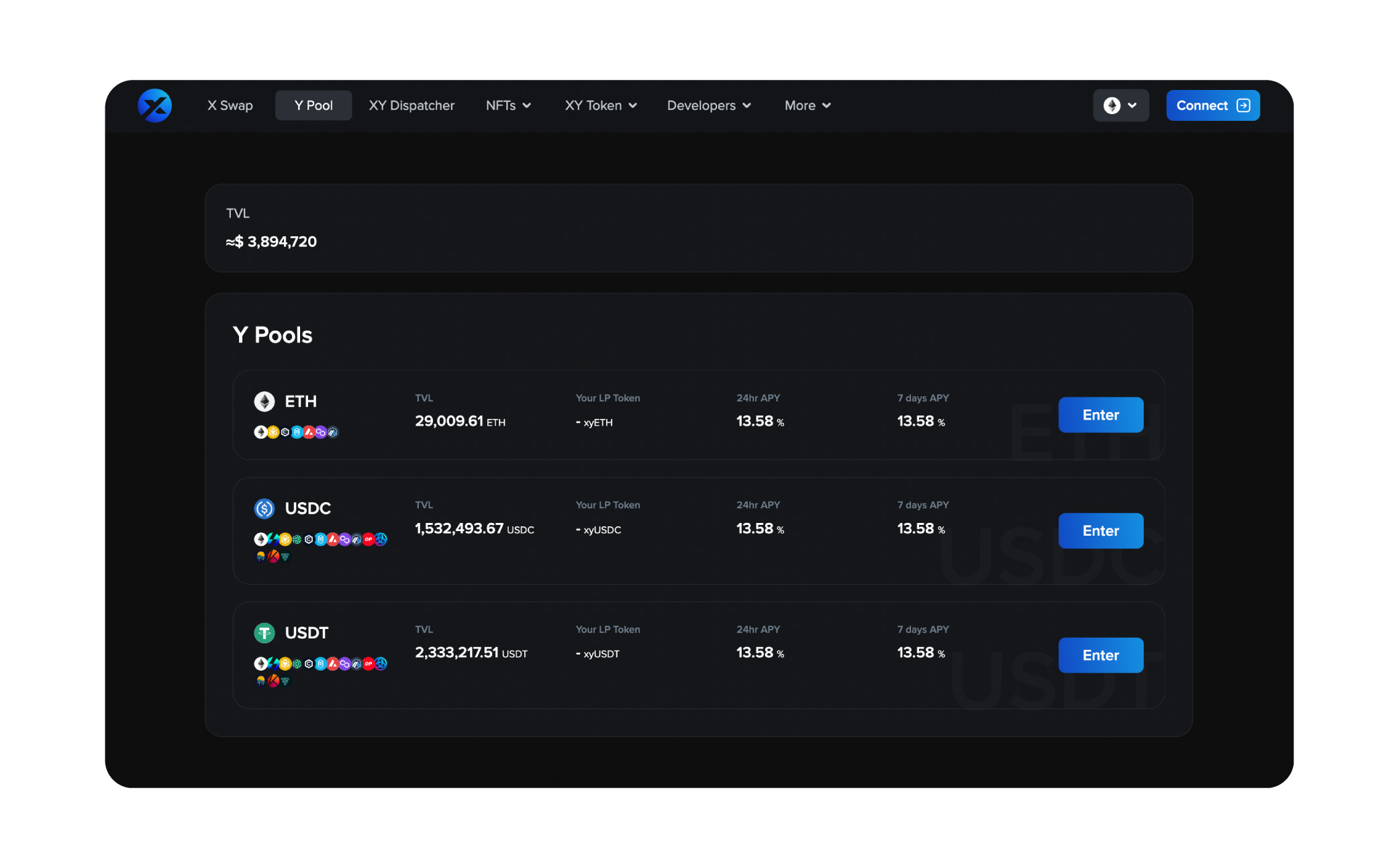Click the USDC token logo

(x=264, y=508)
